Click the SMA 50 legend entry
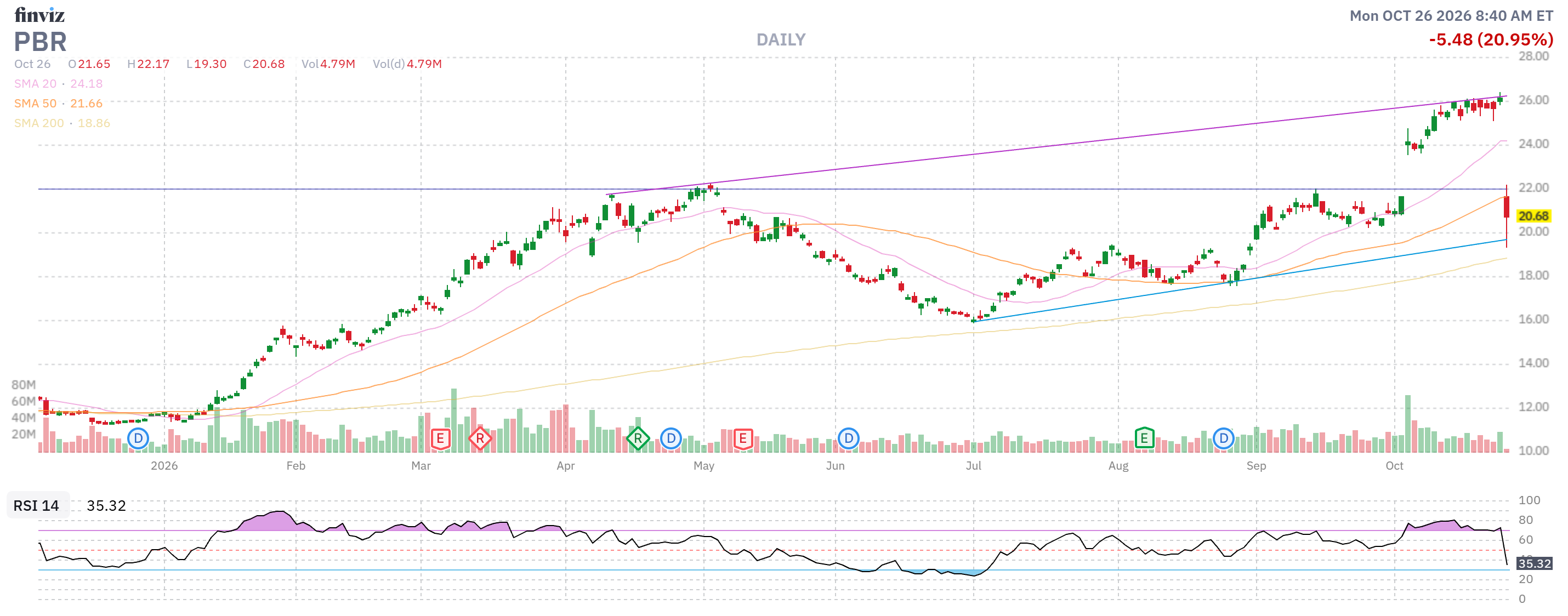 tap(59, 104)
